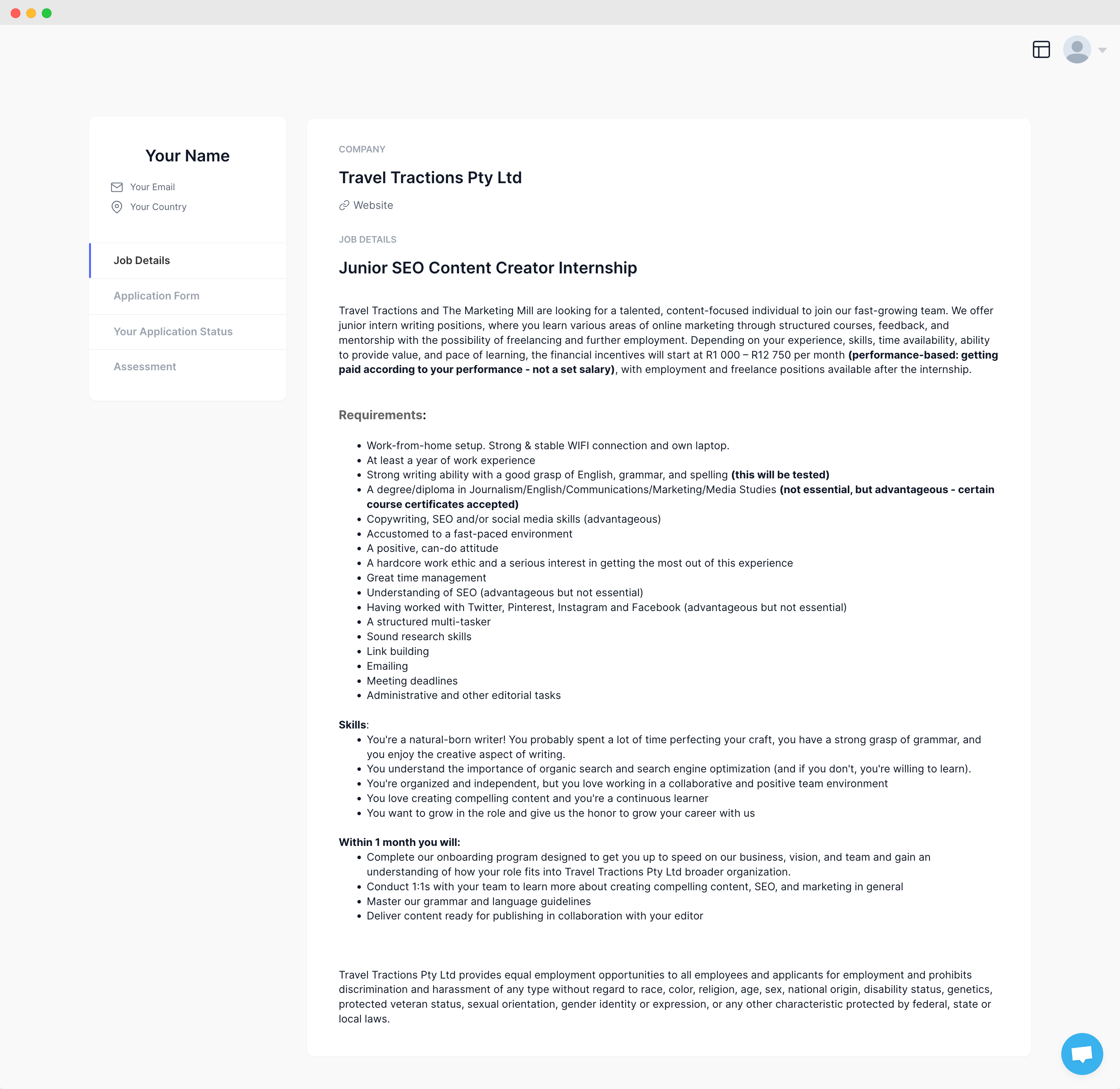Click the green maximize window button
1120x1089 pixels.
[x=47, y=13]
